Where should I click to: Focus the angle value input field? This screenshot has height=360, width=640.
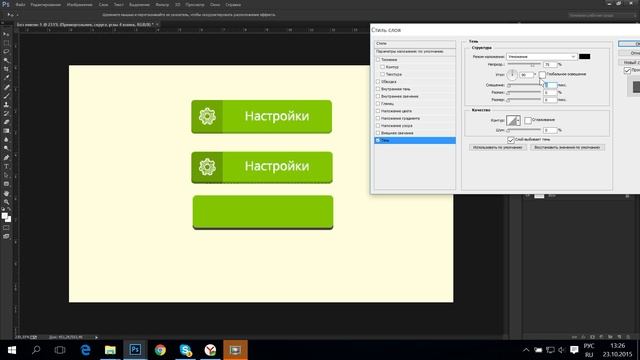526,75
